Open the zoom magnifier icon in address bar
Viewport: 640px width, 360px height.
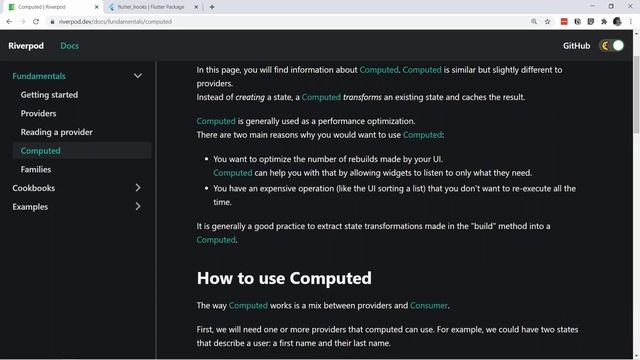click(x=534, y=22)
